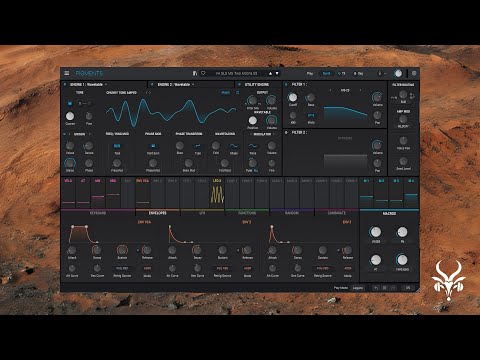Click the Filter 1 Cutoff knob

(x=293, y=97)
